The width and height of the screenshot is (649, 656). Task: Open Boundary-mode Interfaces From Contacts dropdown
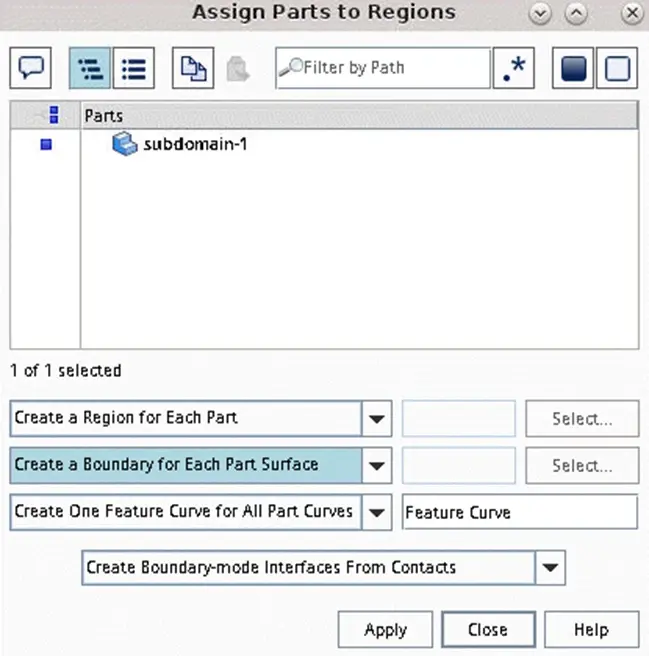tap(550, 568)
